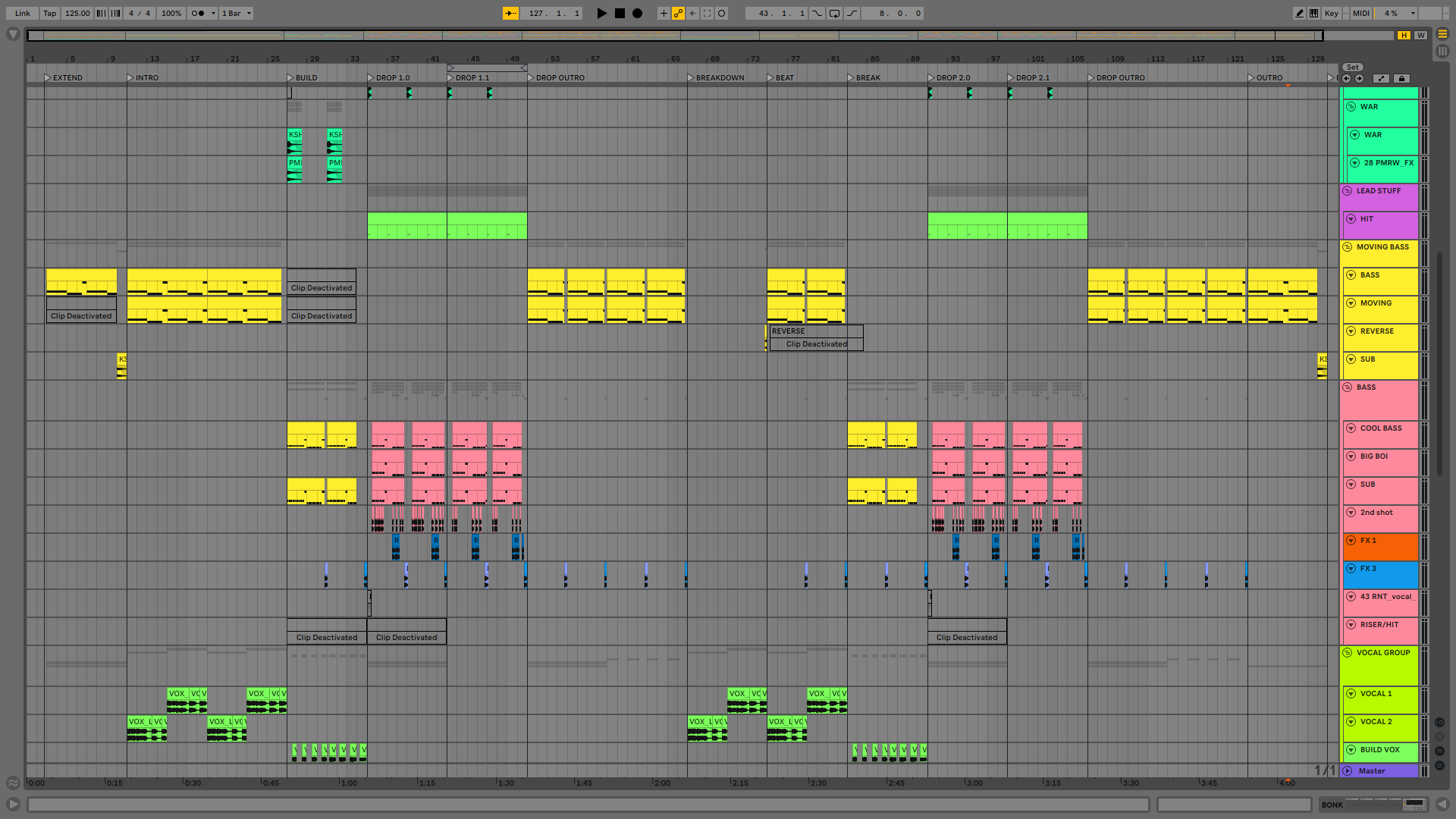Enable the Draw Mode pencil
The width and height of the screenshot is (1456, 819).
tap(1299, 13)
